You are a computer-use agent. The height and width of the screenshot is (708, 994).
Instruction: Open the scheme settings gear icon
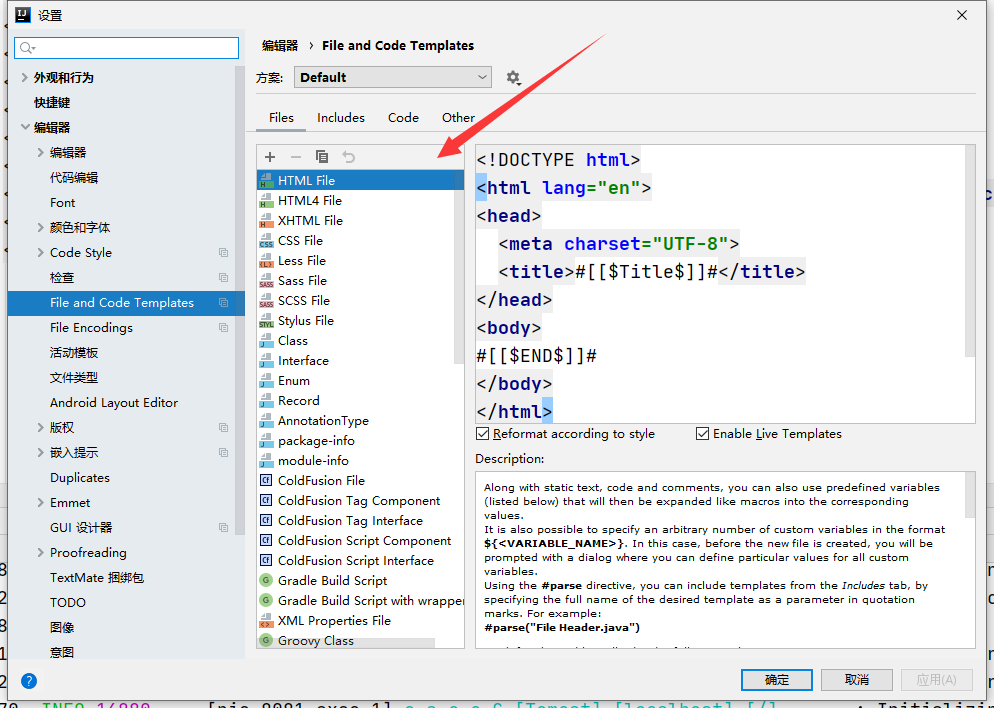pos(513,77)
